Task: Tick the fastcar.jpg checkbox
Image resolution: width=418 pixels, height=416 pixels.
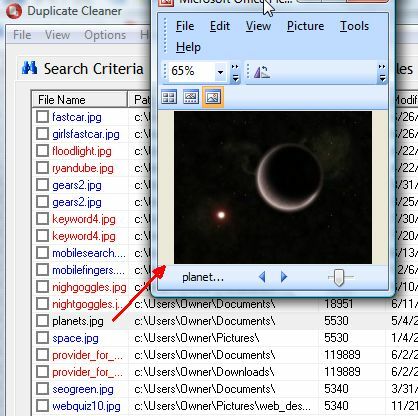Action: pyautogui.click(x=42, y=117)
